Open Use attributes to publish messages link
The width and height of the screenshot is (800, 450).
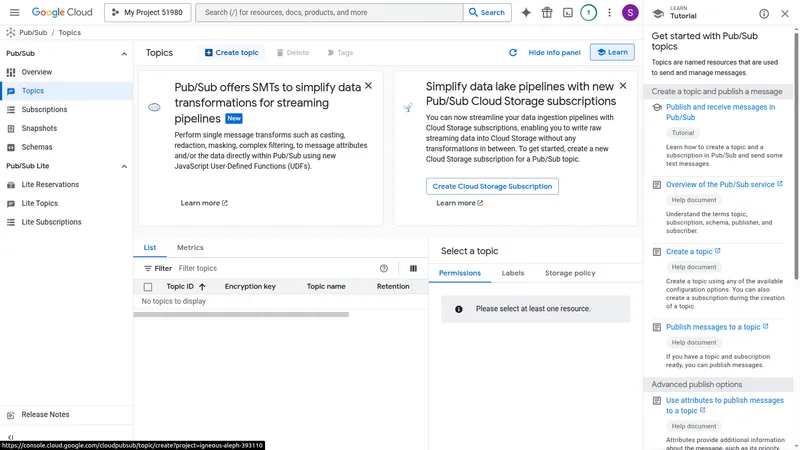click(724, 406)
